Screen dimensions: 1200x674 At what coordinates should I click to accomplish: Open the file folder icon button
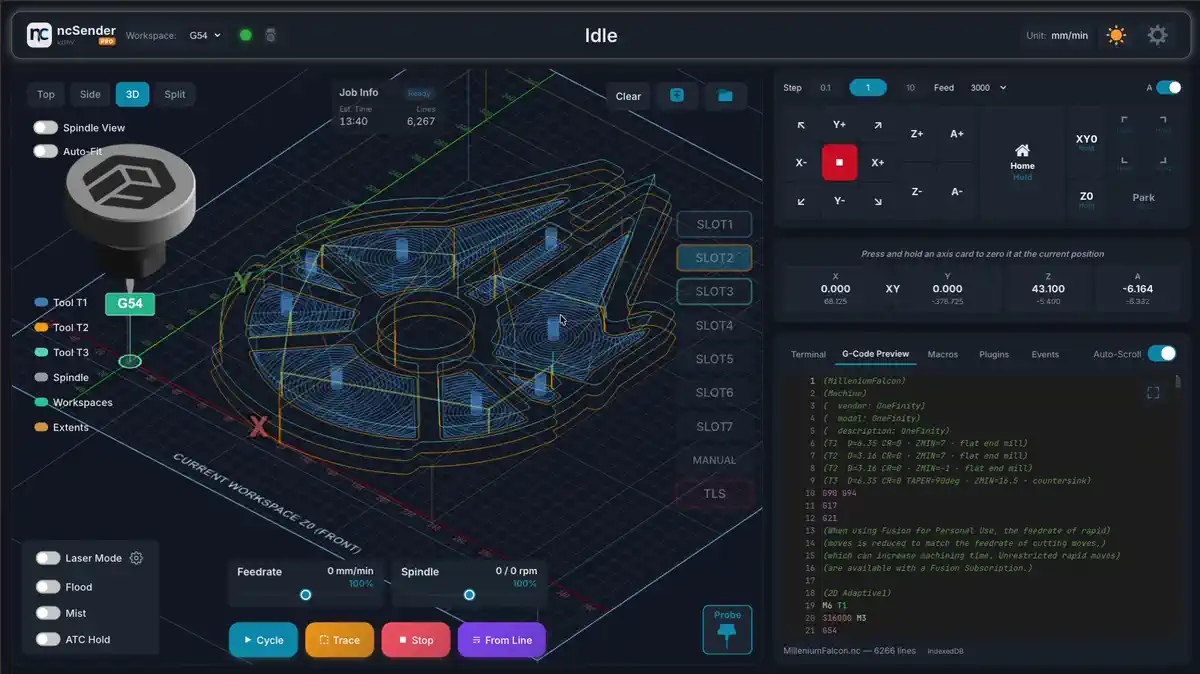click(x=725, y=96)
